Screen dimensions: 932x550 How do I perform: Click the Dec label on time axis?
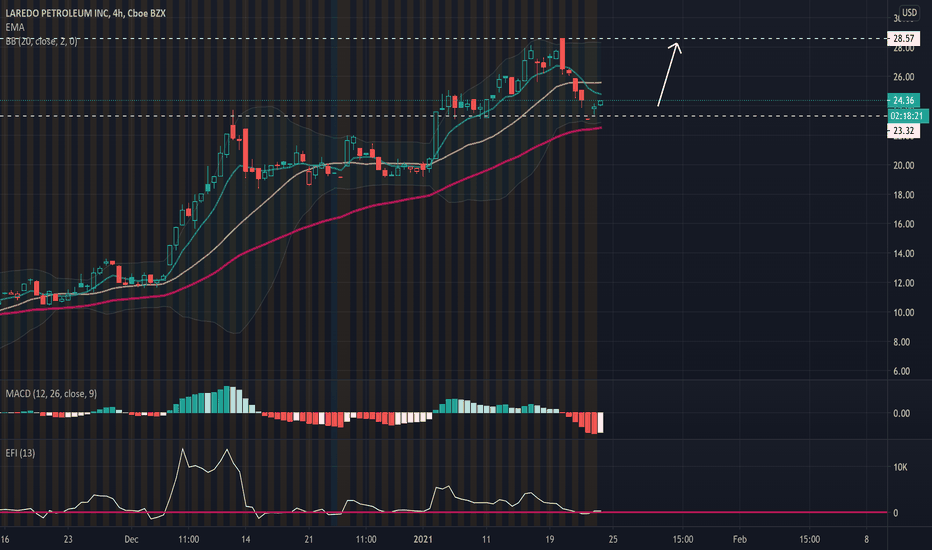pyautogui.click(x=131, y=539)
